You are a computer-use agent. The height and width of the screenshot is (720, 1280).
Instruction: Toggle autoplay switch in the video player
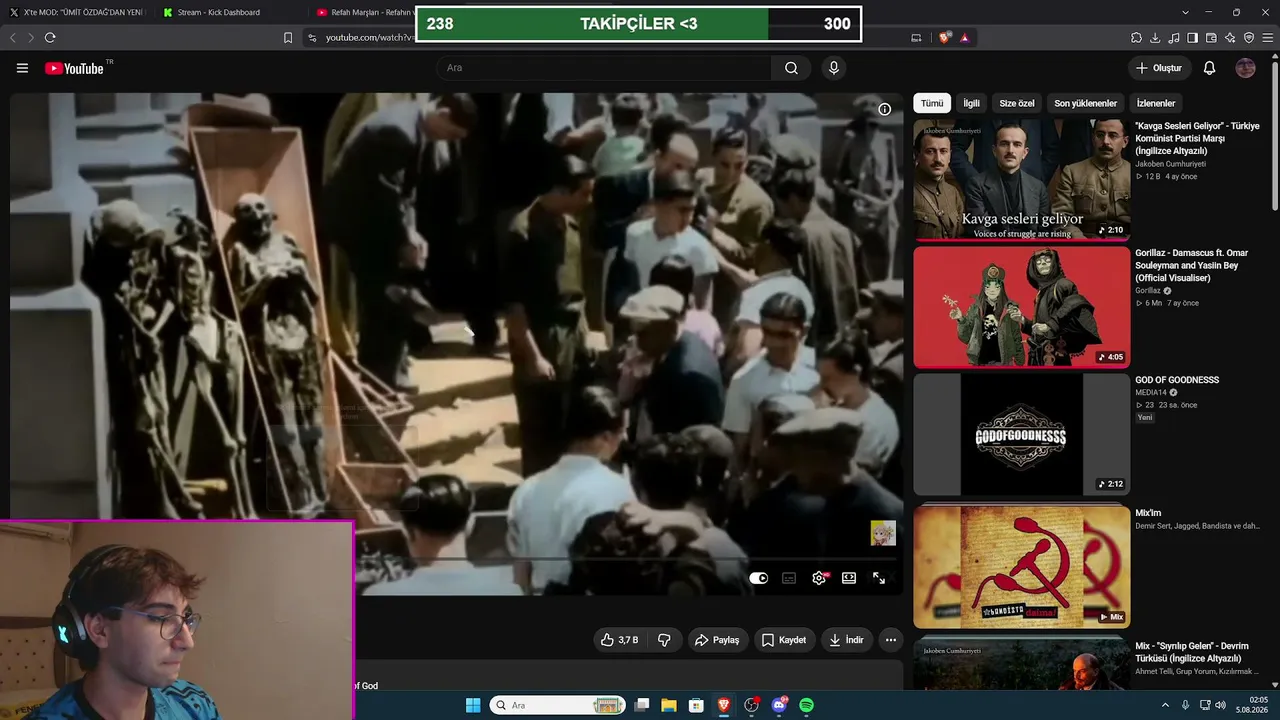click(x=759, y=578)
